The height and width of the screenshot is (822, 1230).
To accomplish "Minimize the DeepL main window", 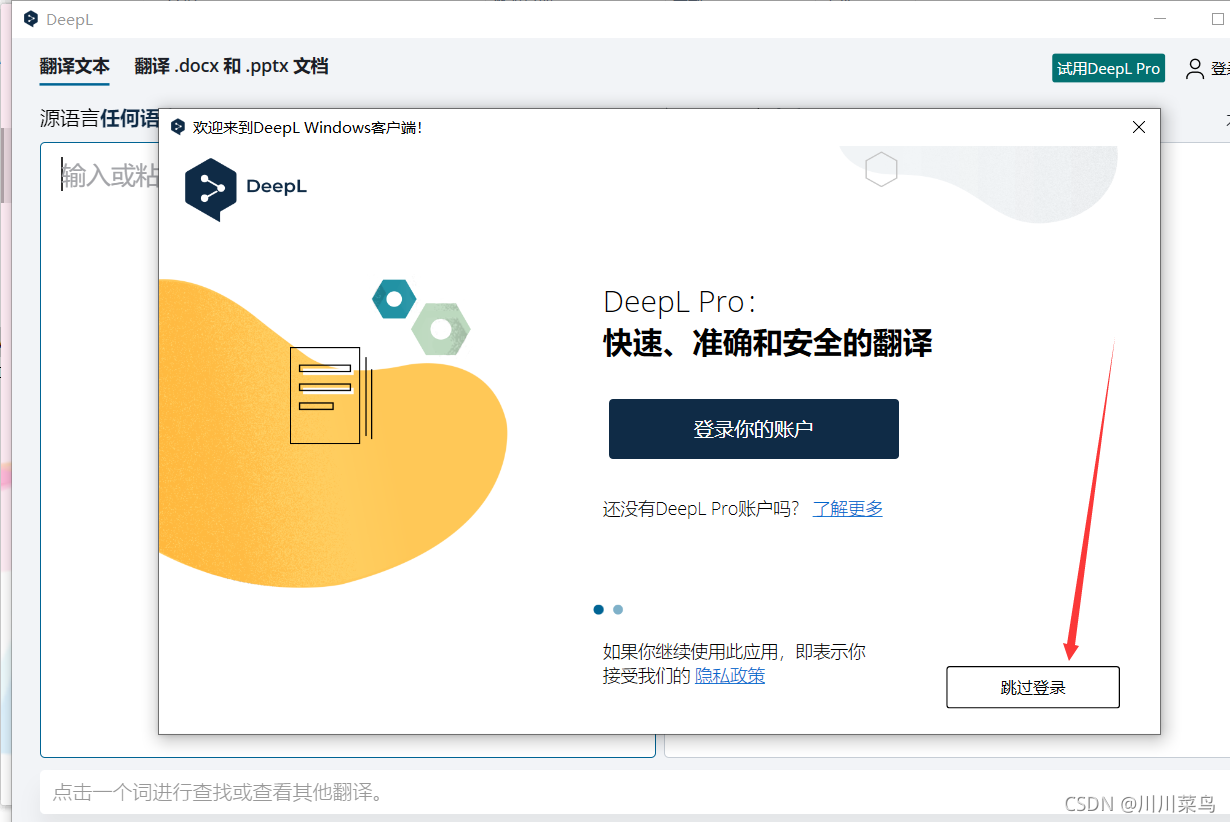I will (1160, 19).
